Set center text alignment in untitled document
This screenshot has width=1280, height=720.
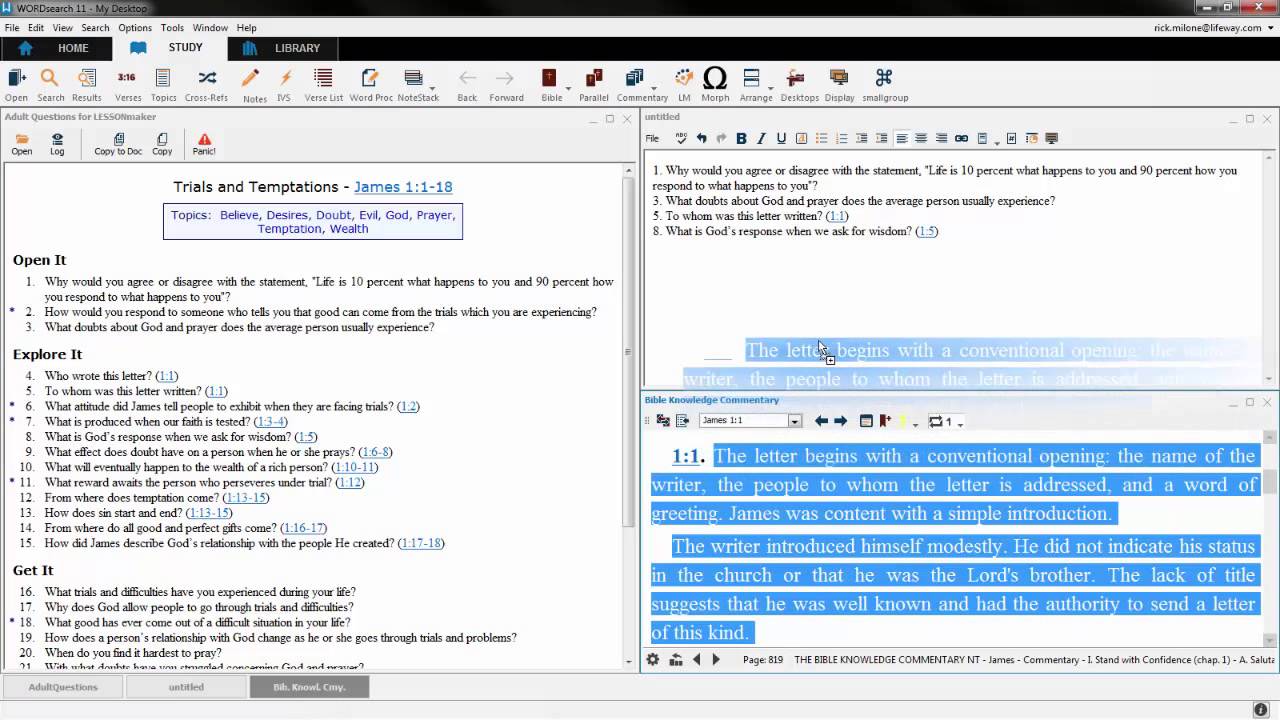(921, 138)
